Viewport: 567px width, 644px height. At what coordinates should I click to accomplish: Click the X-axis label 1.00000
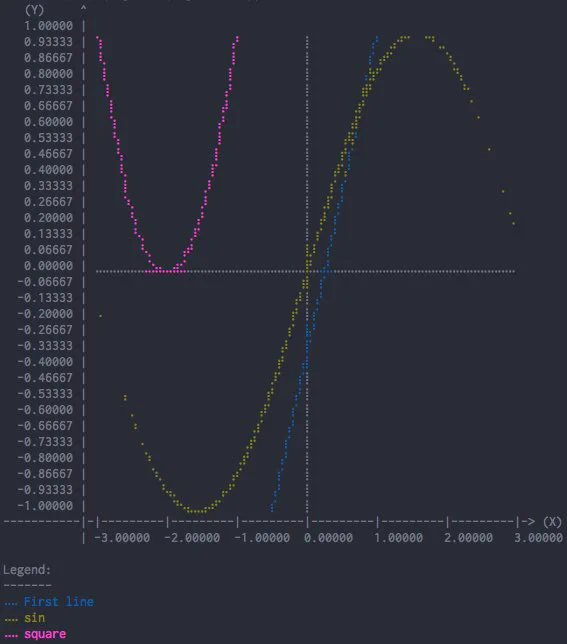[399, 538]
